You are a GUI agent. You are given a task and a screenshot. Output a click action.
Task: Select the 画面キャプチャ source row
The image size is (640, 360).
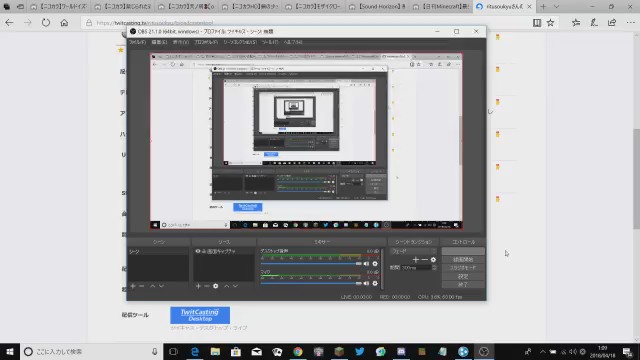click(224, 251)
